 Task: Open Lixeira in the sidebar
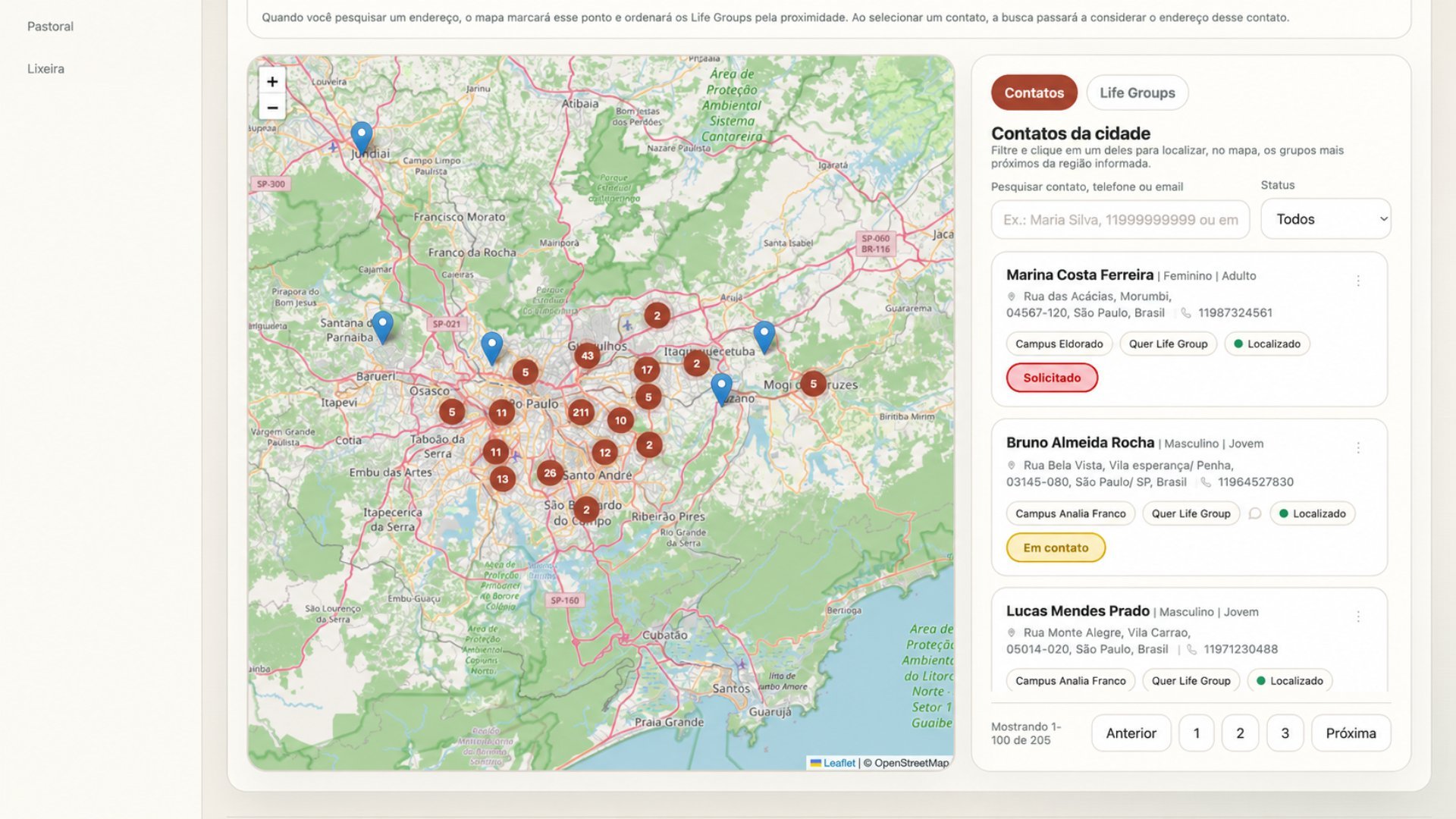point(45,69)
